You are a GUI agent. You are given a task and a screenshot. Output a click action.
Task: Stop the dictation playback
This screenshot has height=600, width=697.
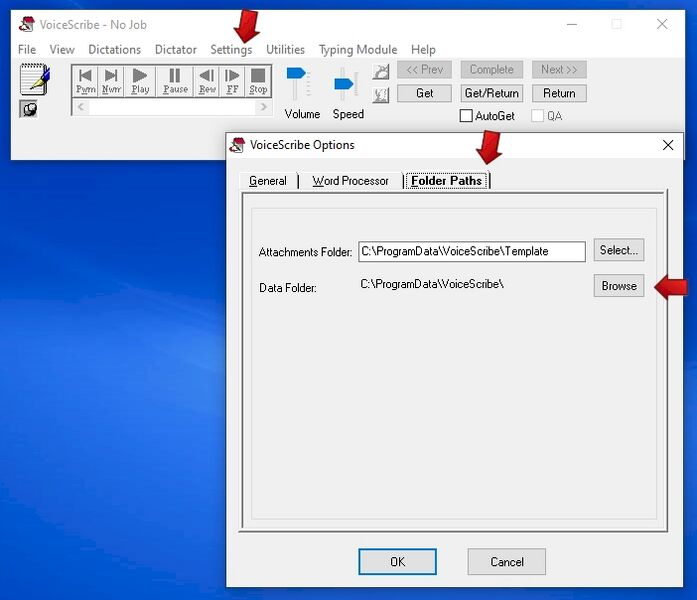258,81
